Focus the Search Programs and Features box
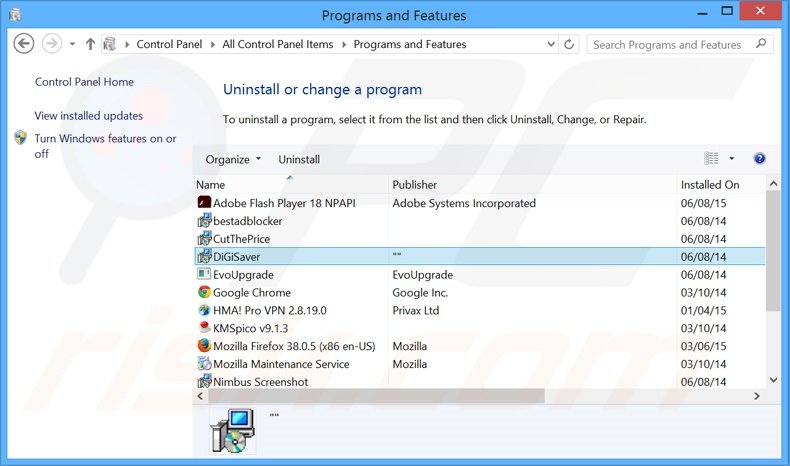 [680, 44]
